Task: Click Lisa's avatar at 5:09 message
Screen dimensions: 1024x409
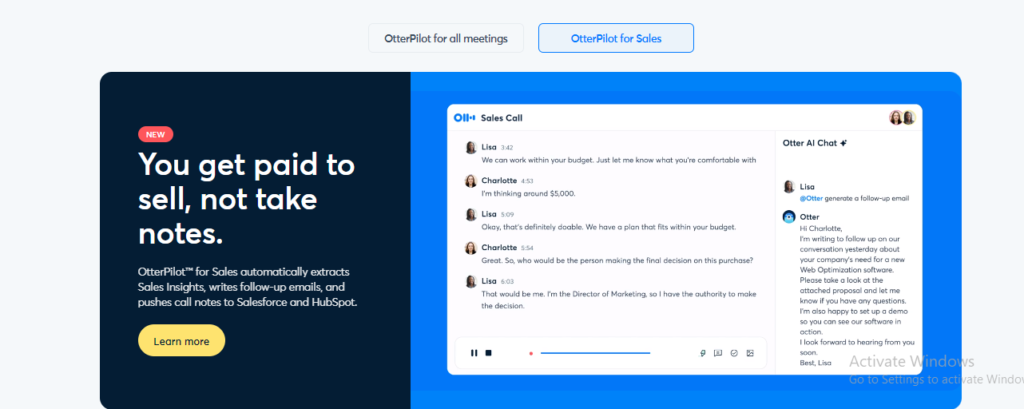Action: [x=470, y=214]
